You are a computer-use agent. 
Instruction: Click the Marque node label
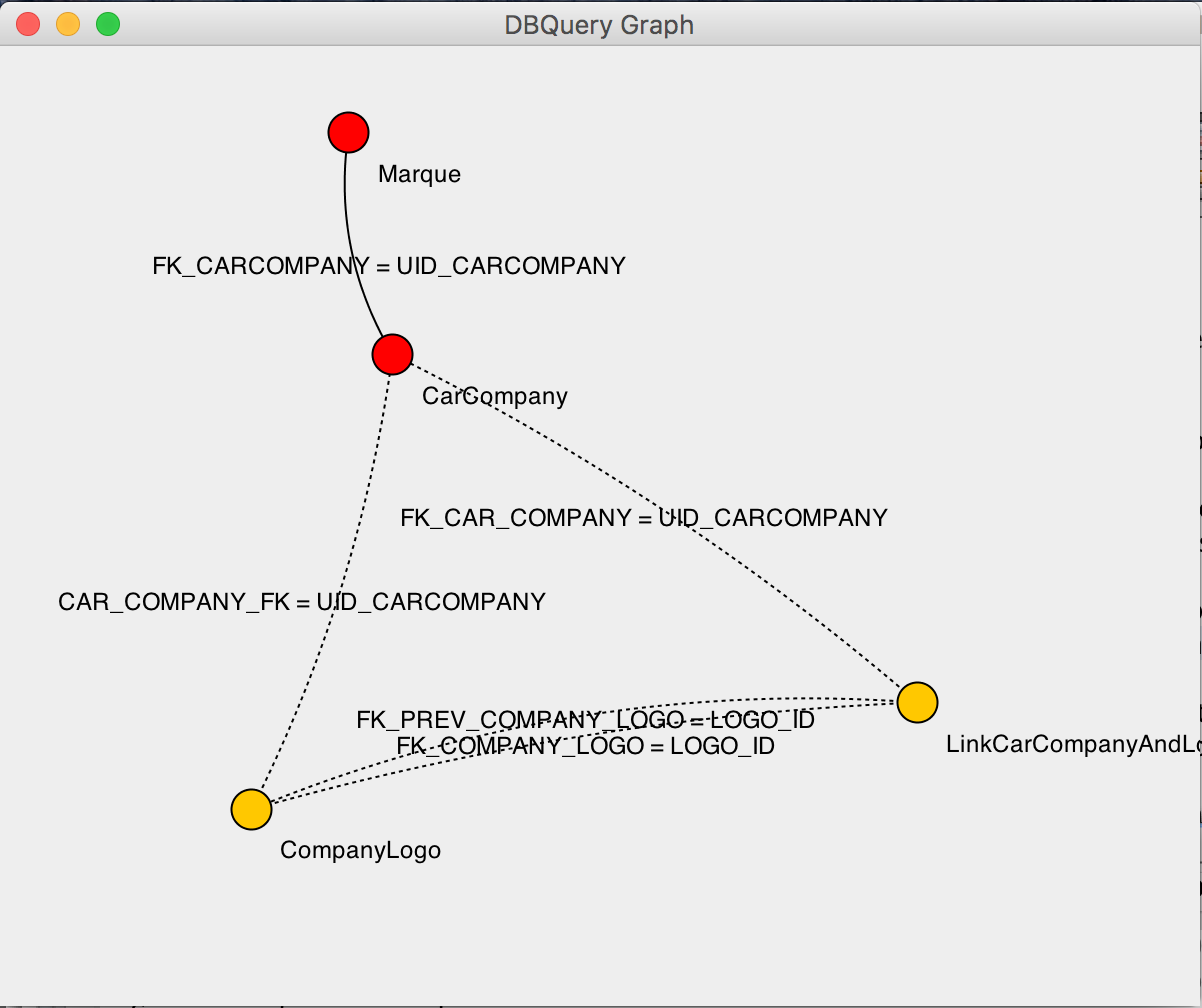tap(419, 174)
